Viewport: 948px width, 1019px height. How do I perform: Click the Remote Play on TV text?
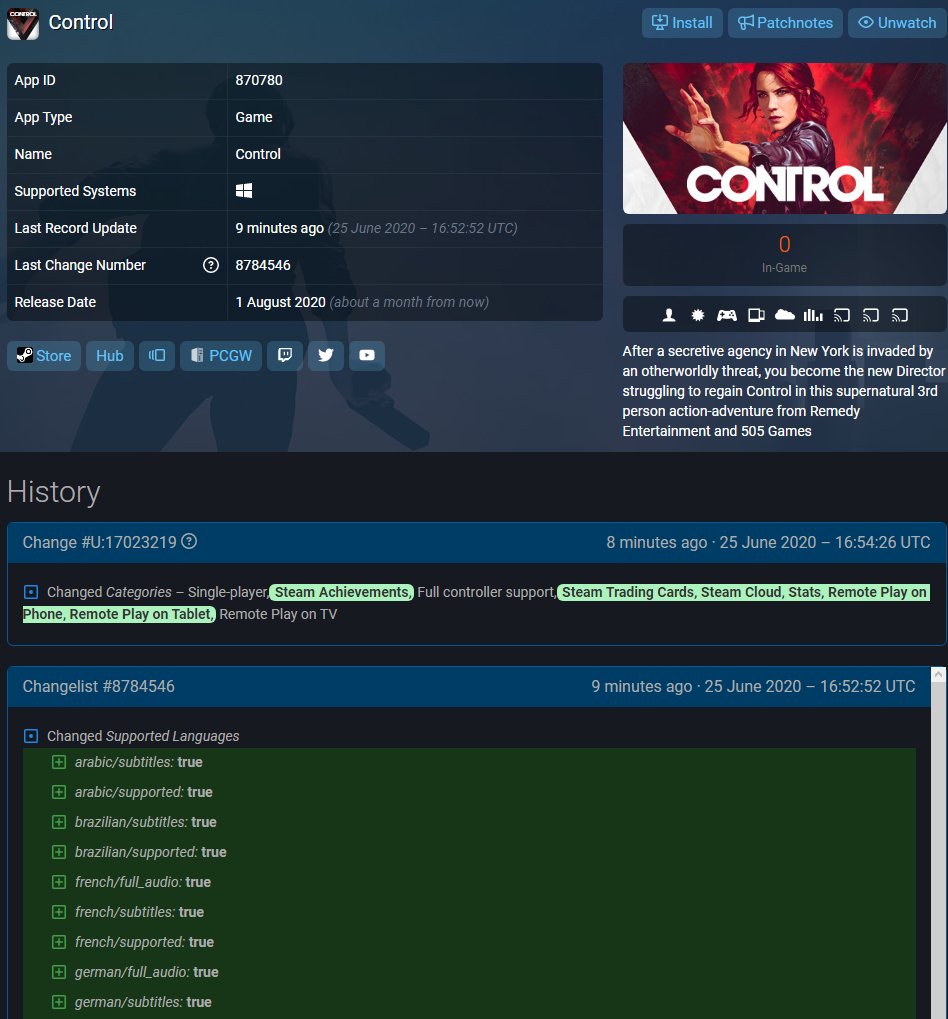pyautogui.click(x=278, y=614)
